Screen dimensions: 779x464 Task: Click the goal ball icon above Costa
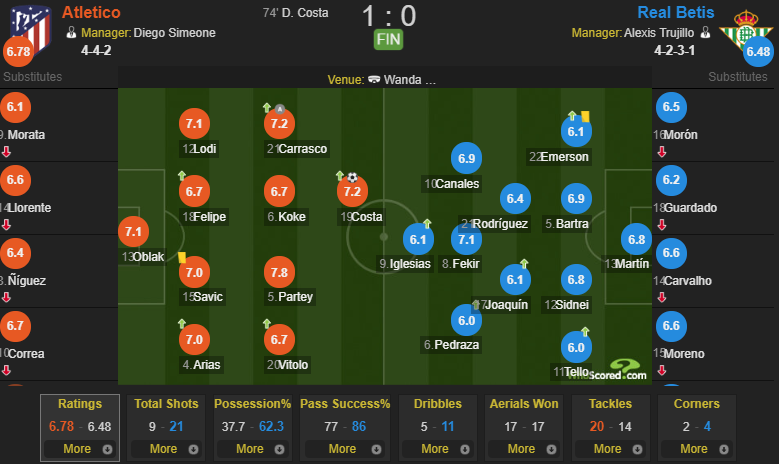tap(352, 177)
